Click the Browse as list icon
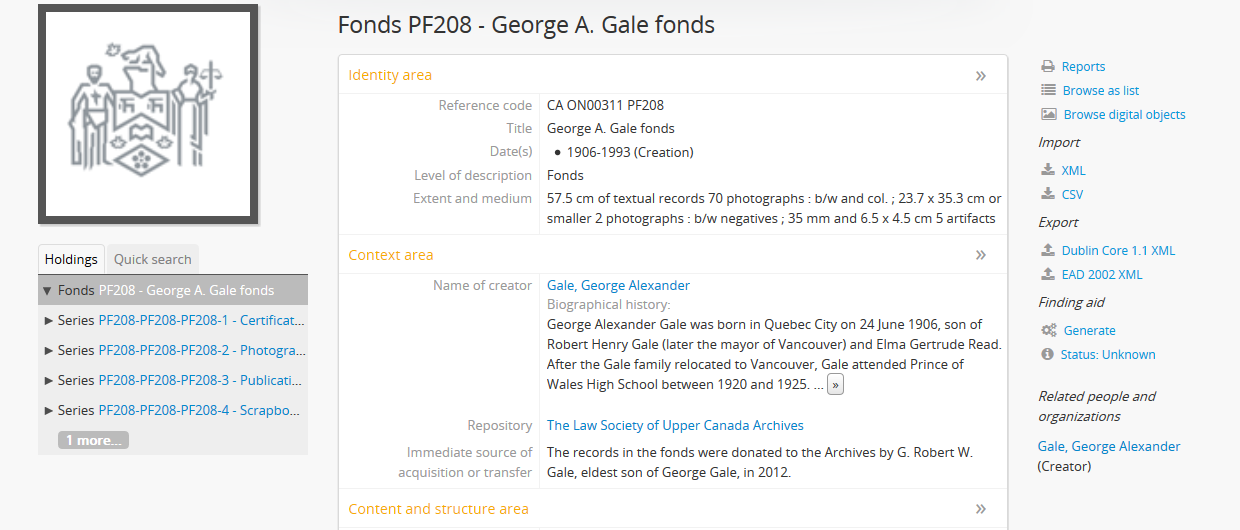1240x530 pixels. pyautogui.click(x=1048, y=91)
